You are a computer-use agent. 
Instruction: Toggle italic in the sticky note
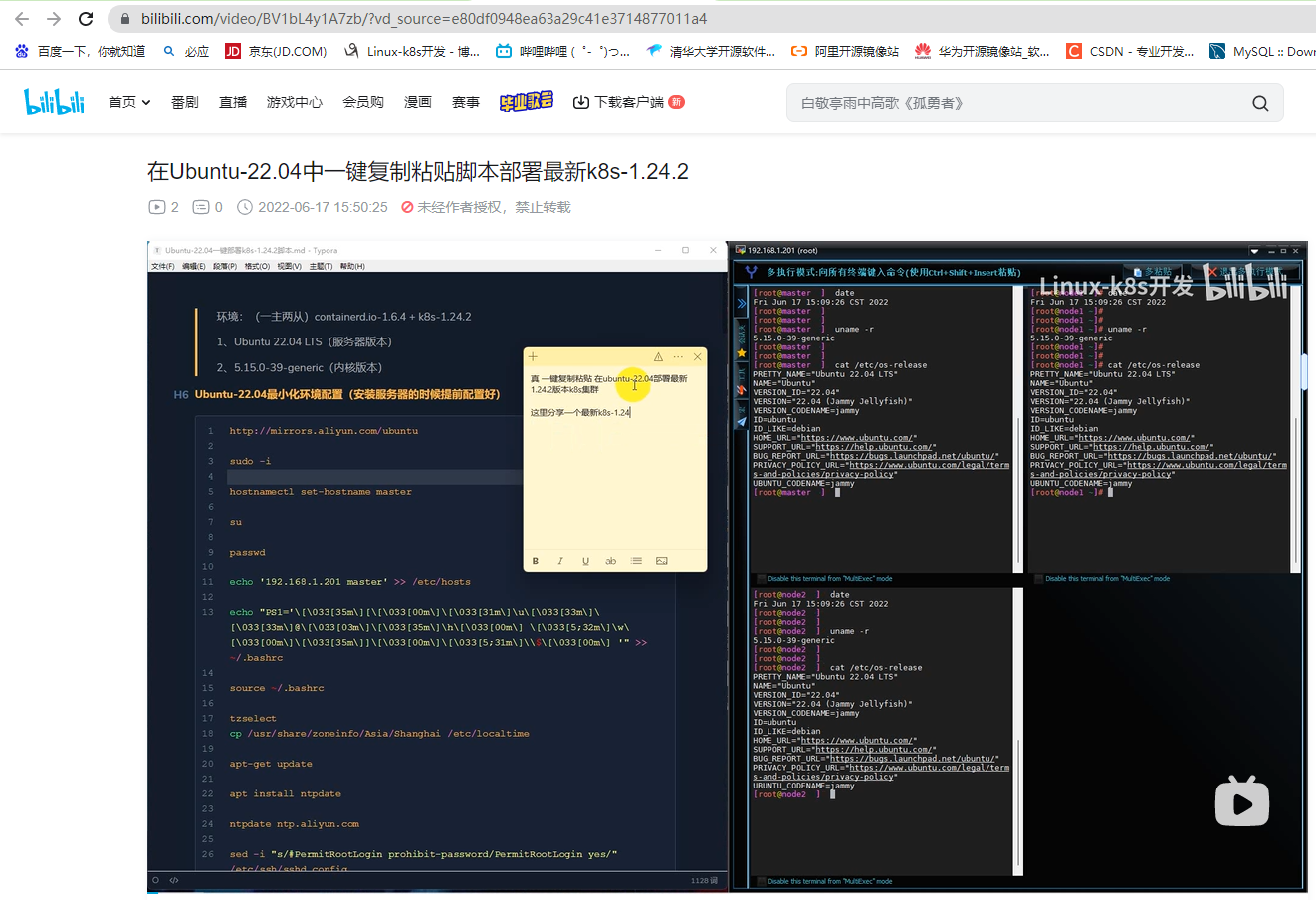[560, 562]
